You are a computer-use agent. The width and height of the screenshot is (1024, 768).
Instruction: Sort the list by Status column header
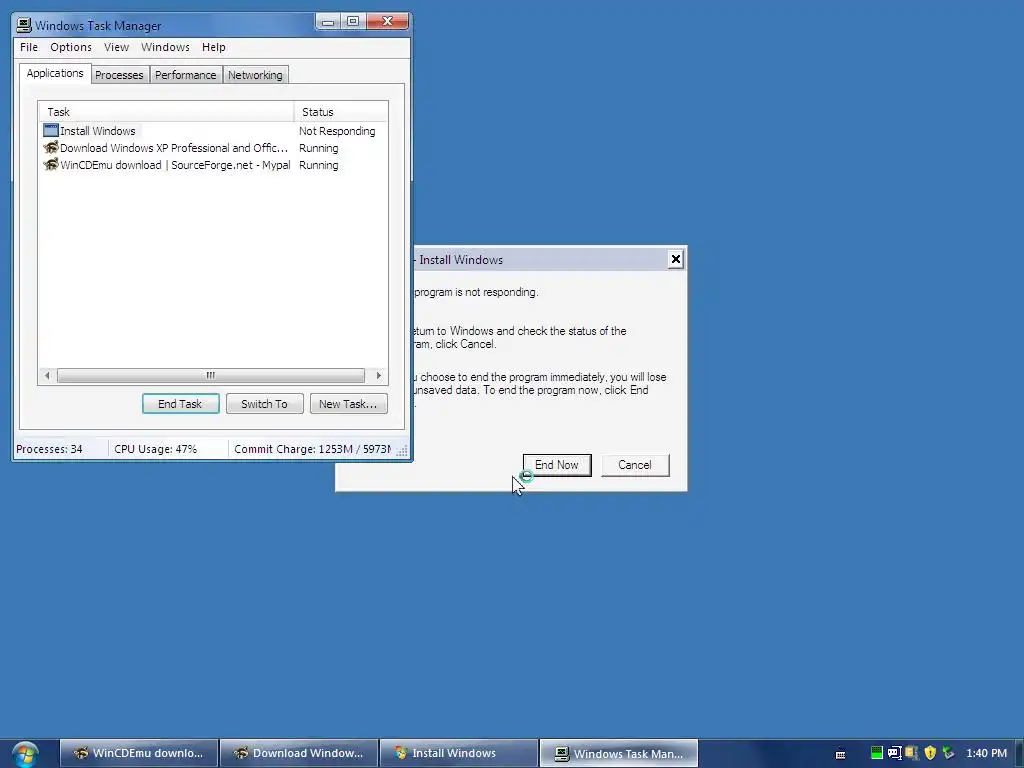341,112
